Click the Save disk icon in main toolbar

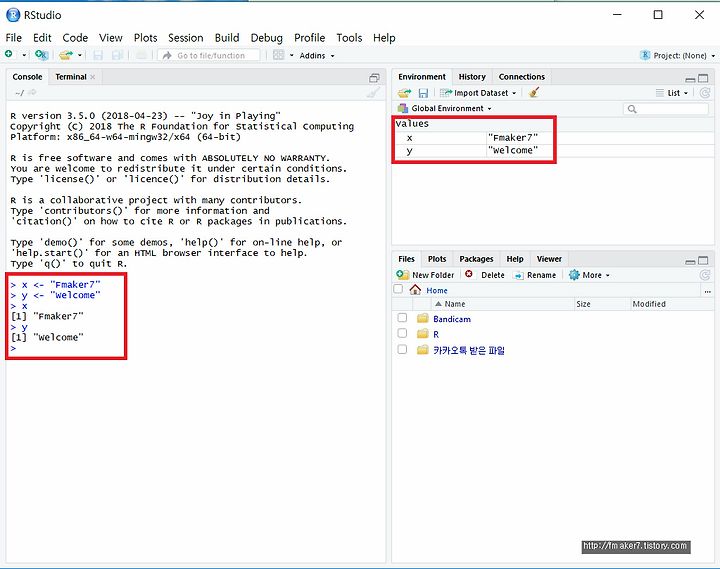[x=98, y=55]
